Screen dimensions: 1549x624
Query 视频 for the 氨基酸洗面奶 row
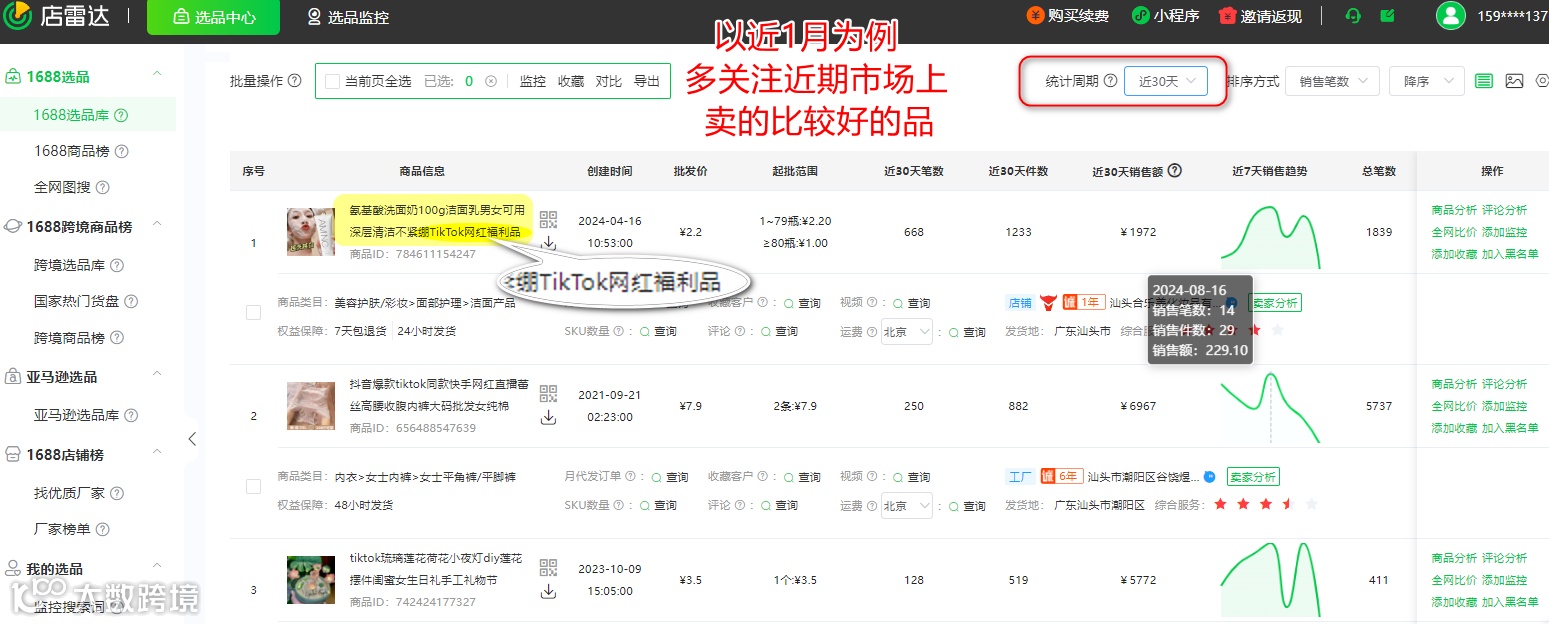coord(911,303)
